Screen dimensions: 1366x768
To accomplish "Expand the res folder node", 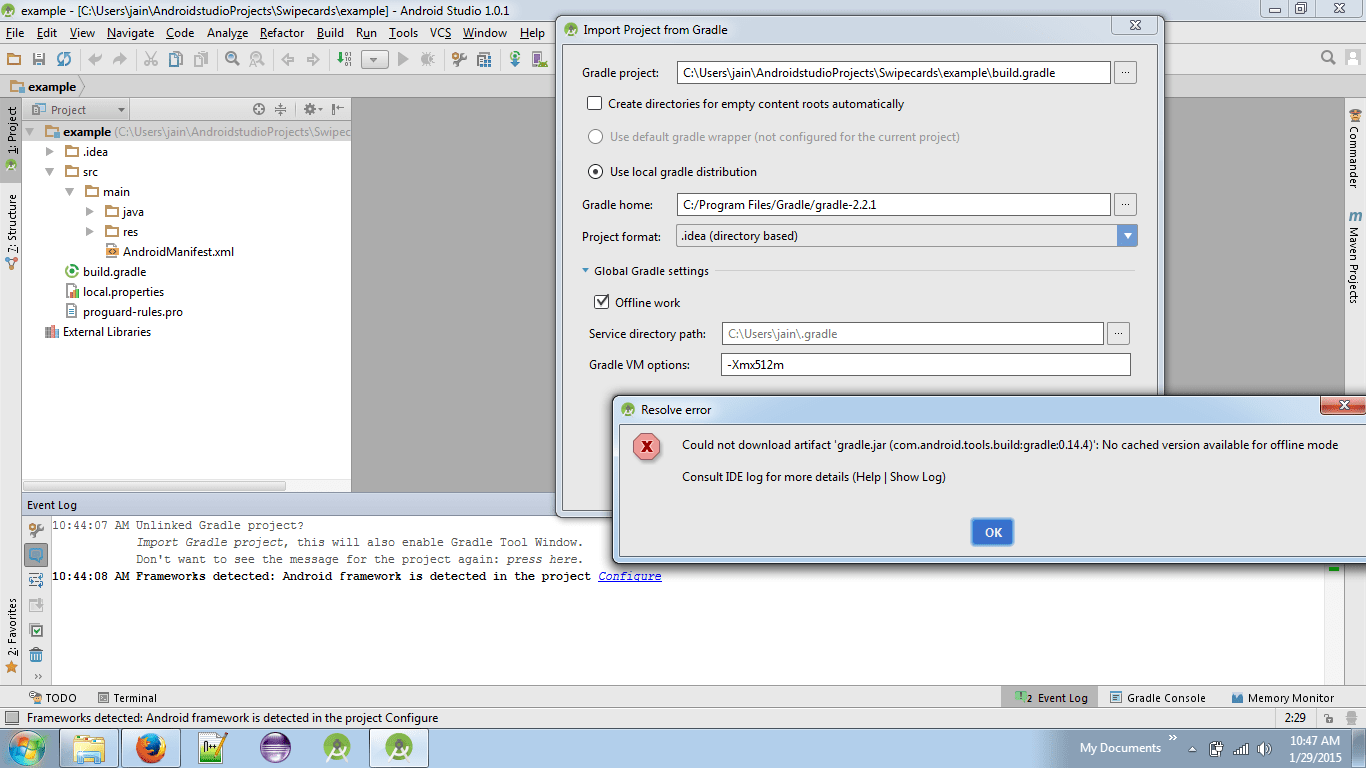I will 90,232.
